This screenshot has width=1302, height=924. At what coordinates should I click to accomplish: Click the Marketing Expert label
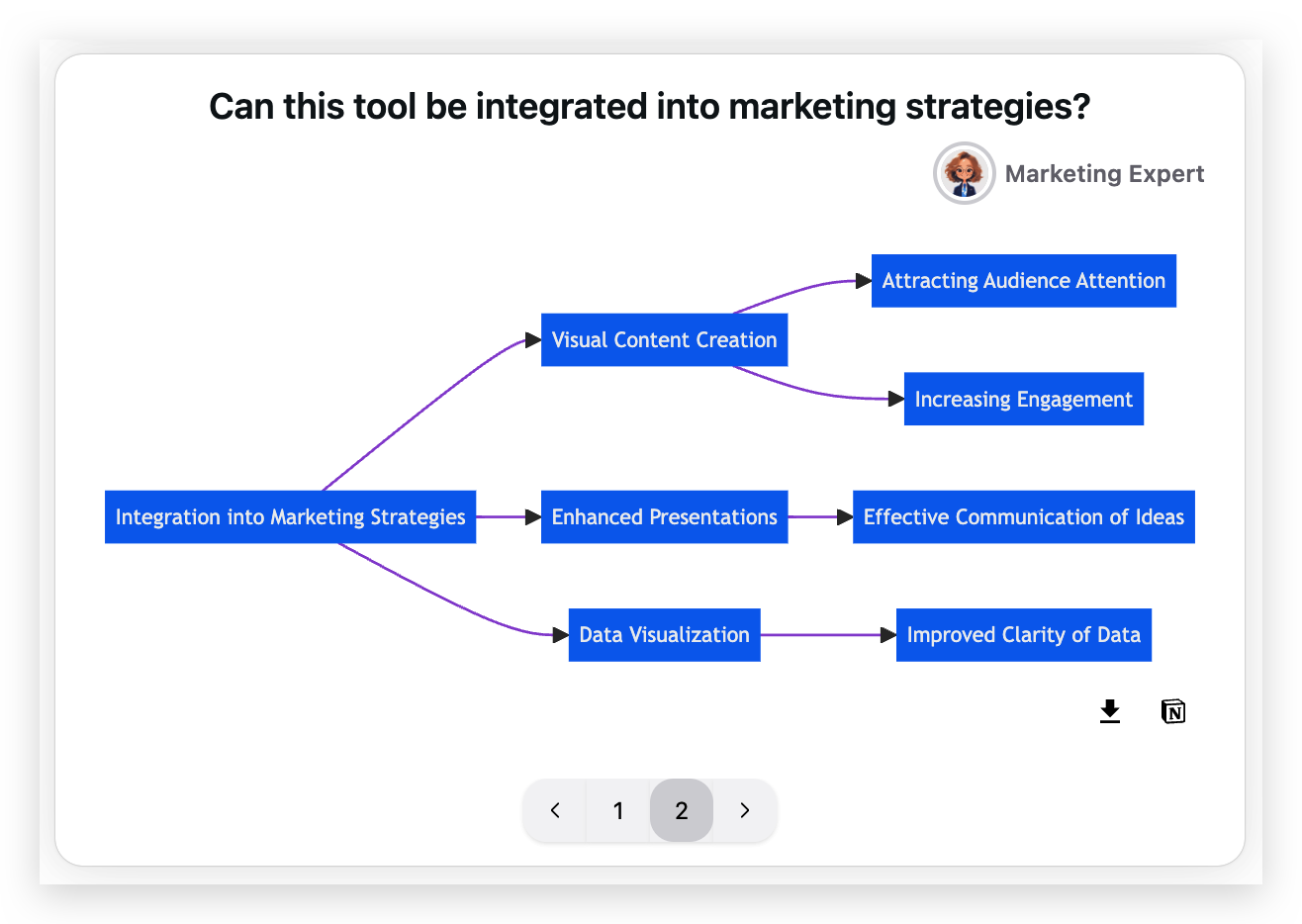click(1104, 174)
